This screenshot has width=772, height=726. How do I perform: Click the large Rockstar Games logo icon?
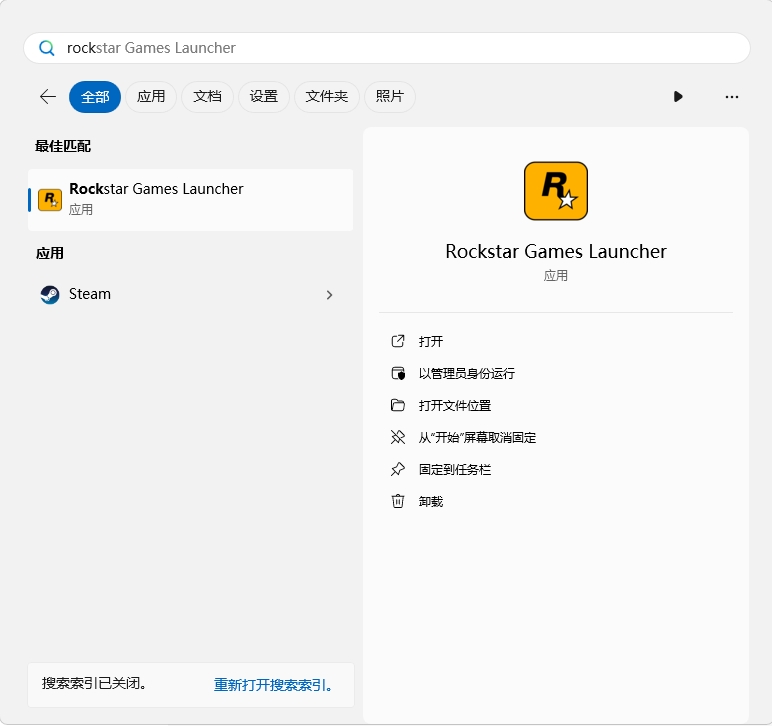[555, 191]
